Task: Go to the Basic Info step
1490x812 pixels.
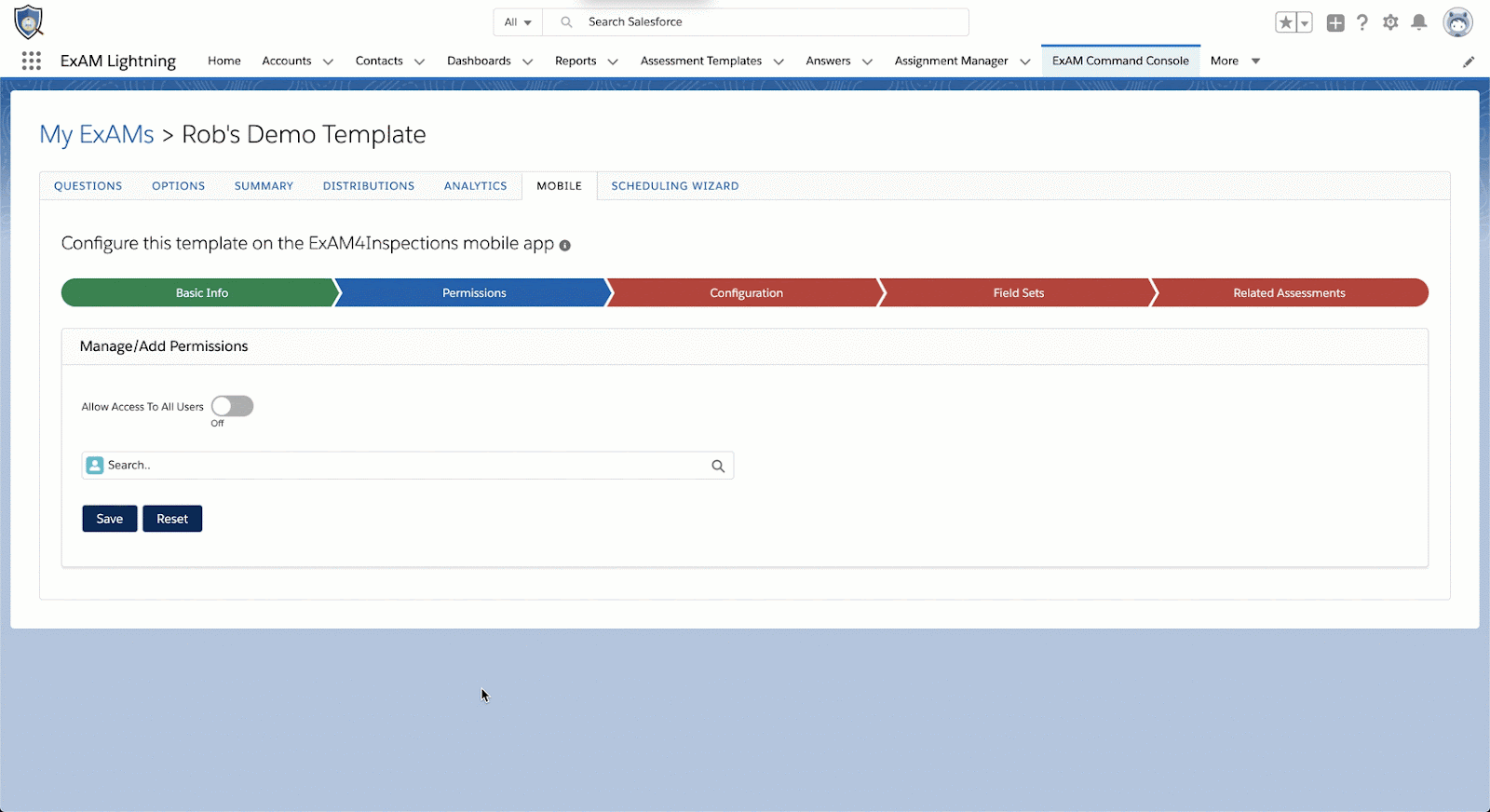Action: (201, 292)
